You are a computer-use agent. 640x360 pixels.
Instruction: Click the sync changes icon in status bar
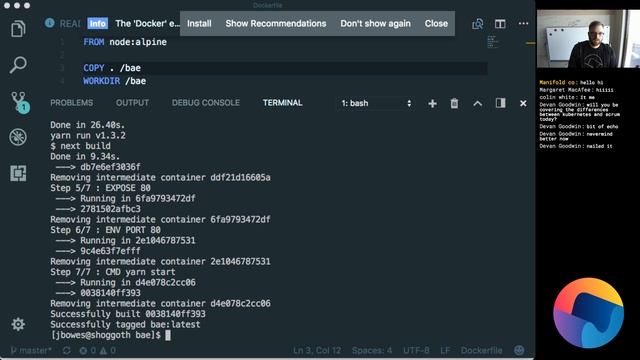[66, 350]
